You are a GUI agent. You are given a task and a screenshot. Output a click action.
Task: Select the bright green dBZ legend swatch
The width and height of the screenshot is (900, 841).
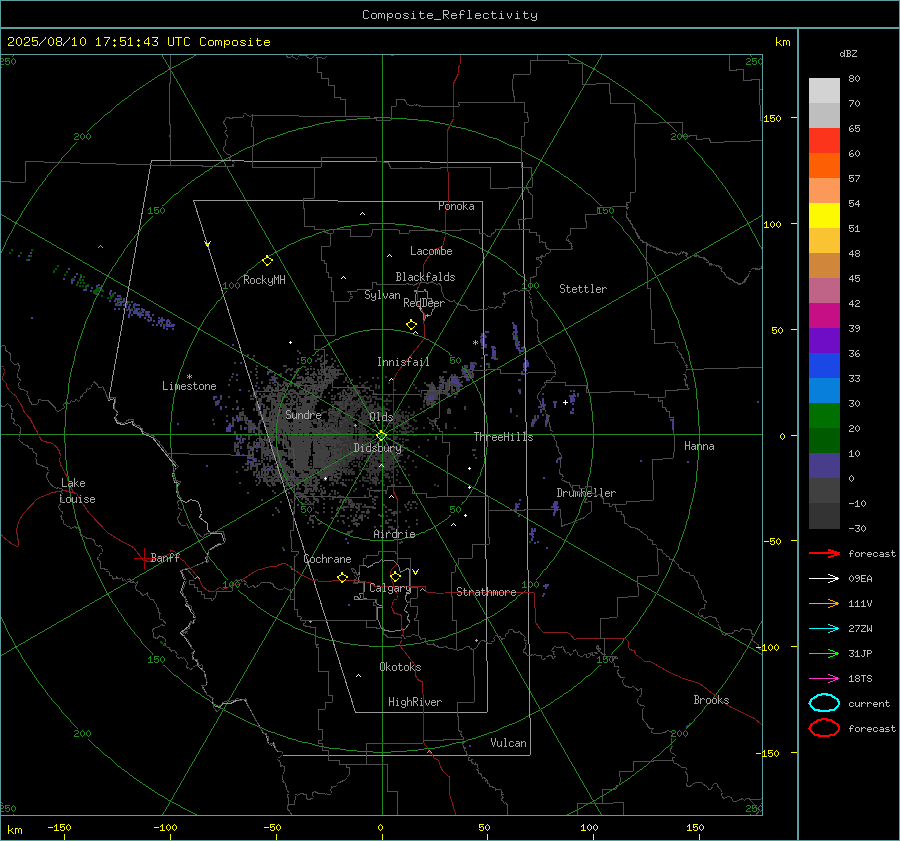(x=824, y=416)
